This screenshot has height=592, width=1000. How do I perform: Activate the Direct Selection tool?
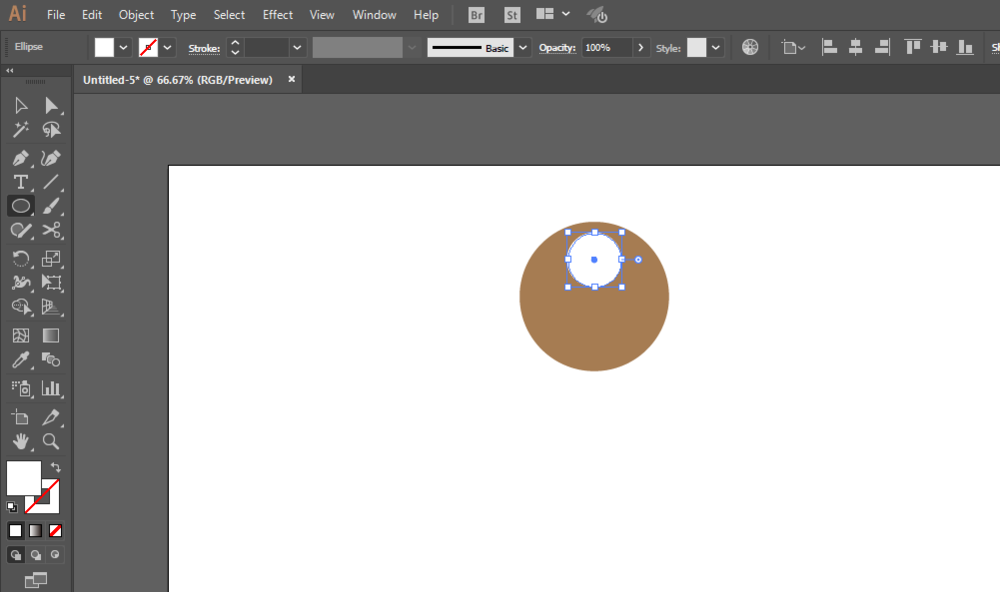51,105
